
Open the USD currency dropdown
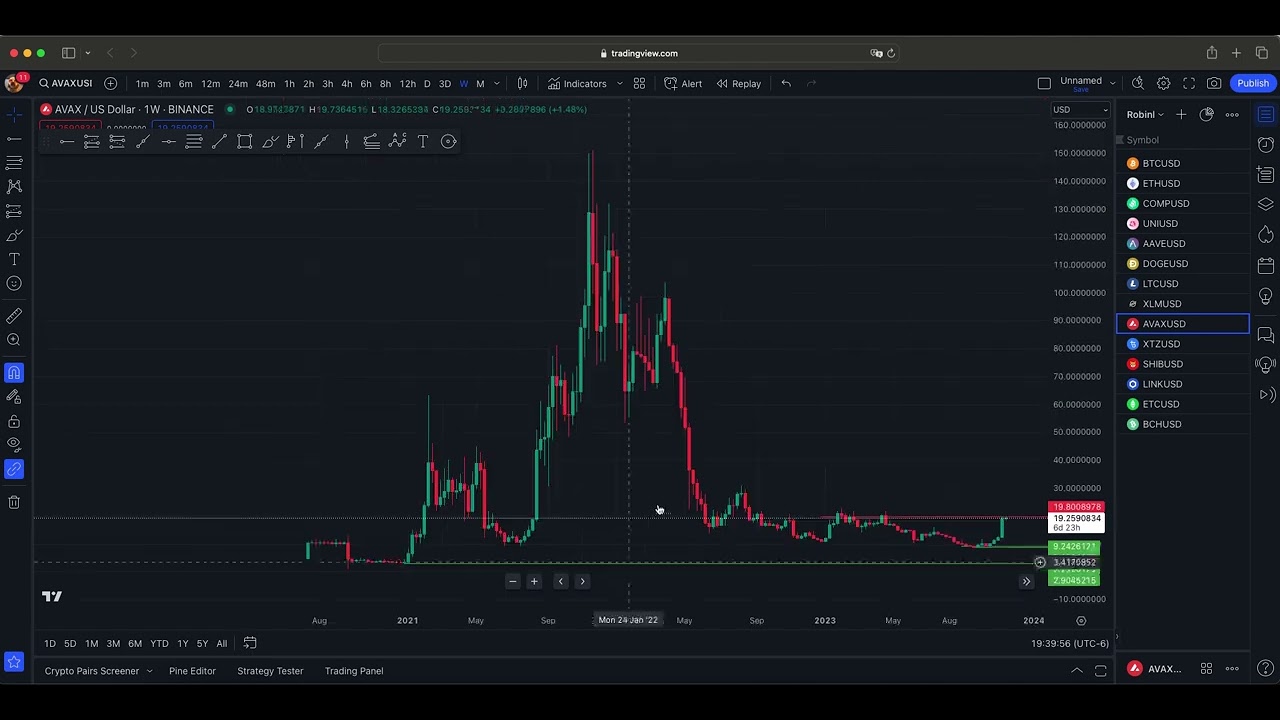pyautogui.click(x=1080, y=110)
